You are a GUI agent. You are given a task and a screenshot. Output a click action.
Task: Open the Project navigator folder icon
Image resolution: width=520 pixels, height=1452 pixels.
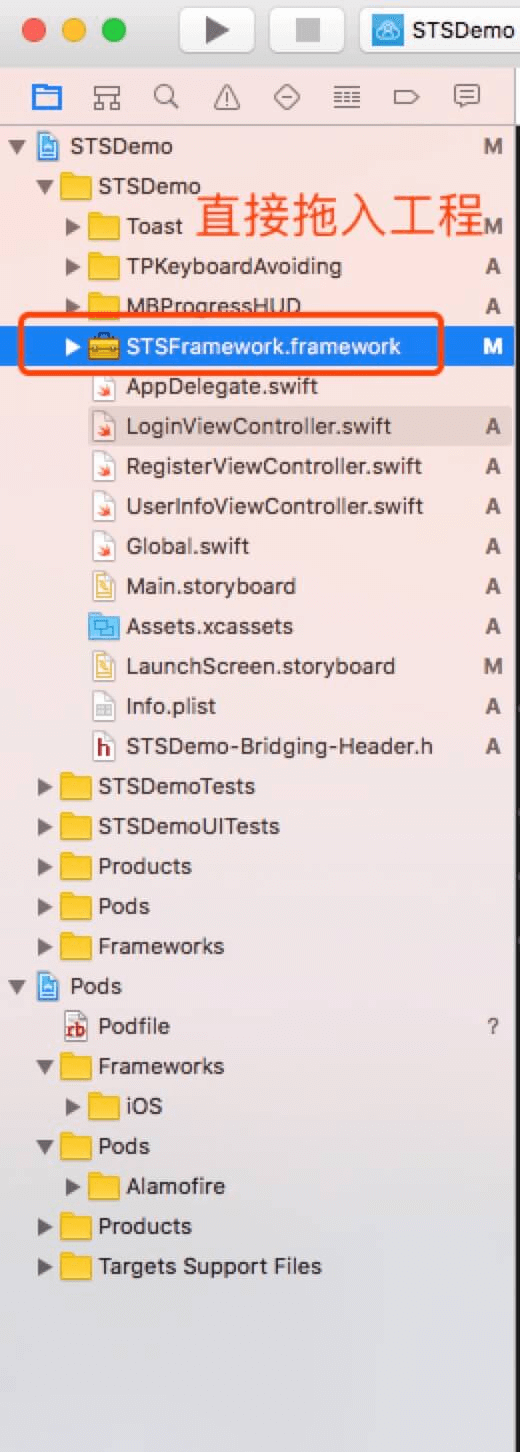pos(47,97)
